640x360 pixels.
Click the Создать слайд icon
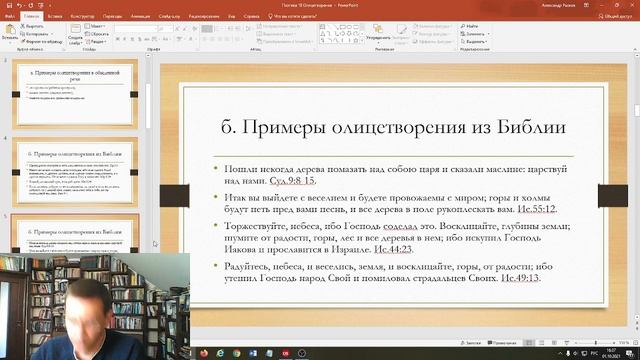(76, 29)
